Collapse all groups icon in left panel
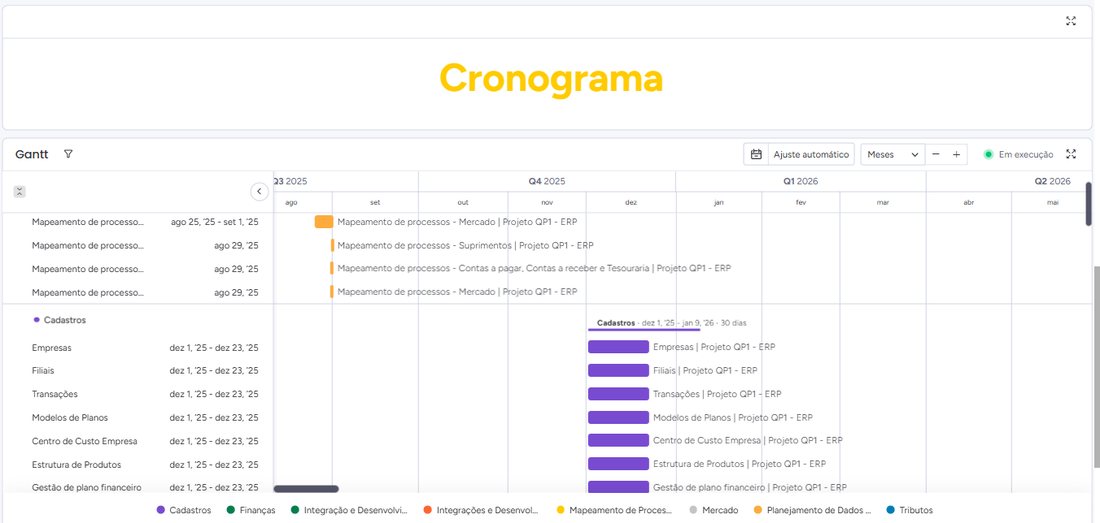The height and width of the screenshot is (523, 1100). click(x=20, y=191)
